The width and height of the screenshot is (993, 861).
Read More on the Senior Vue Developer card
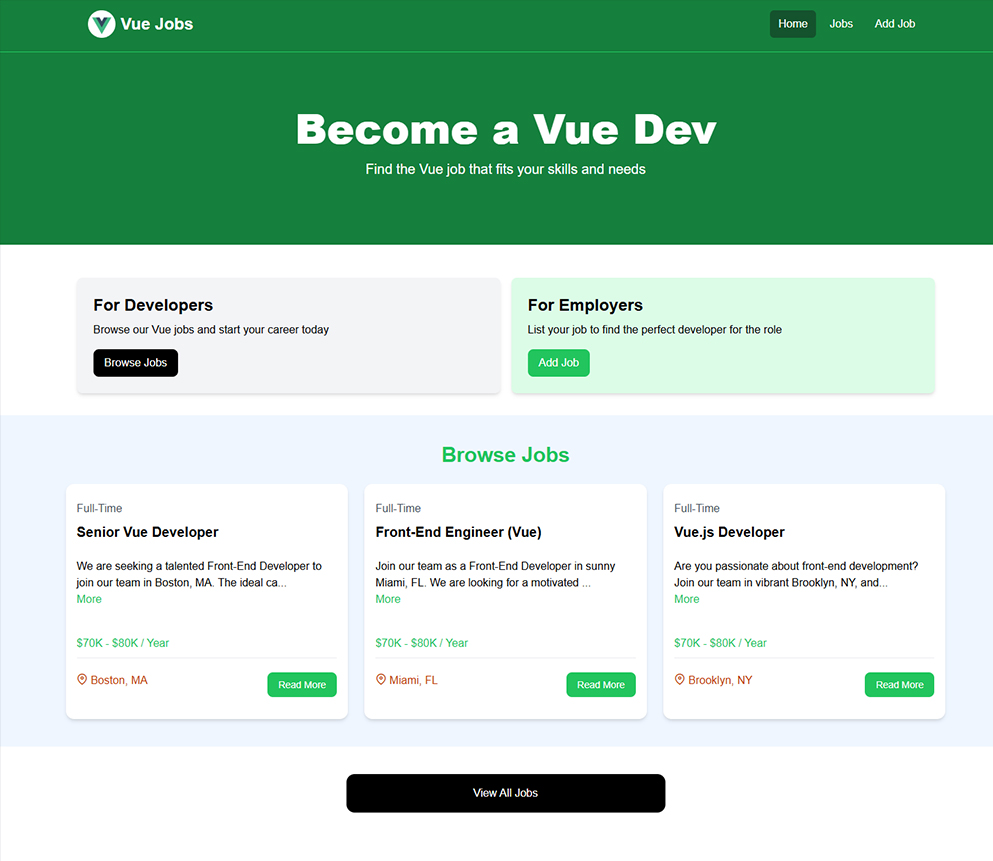[x=302, y=684]
